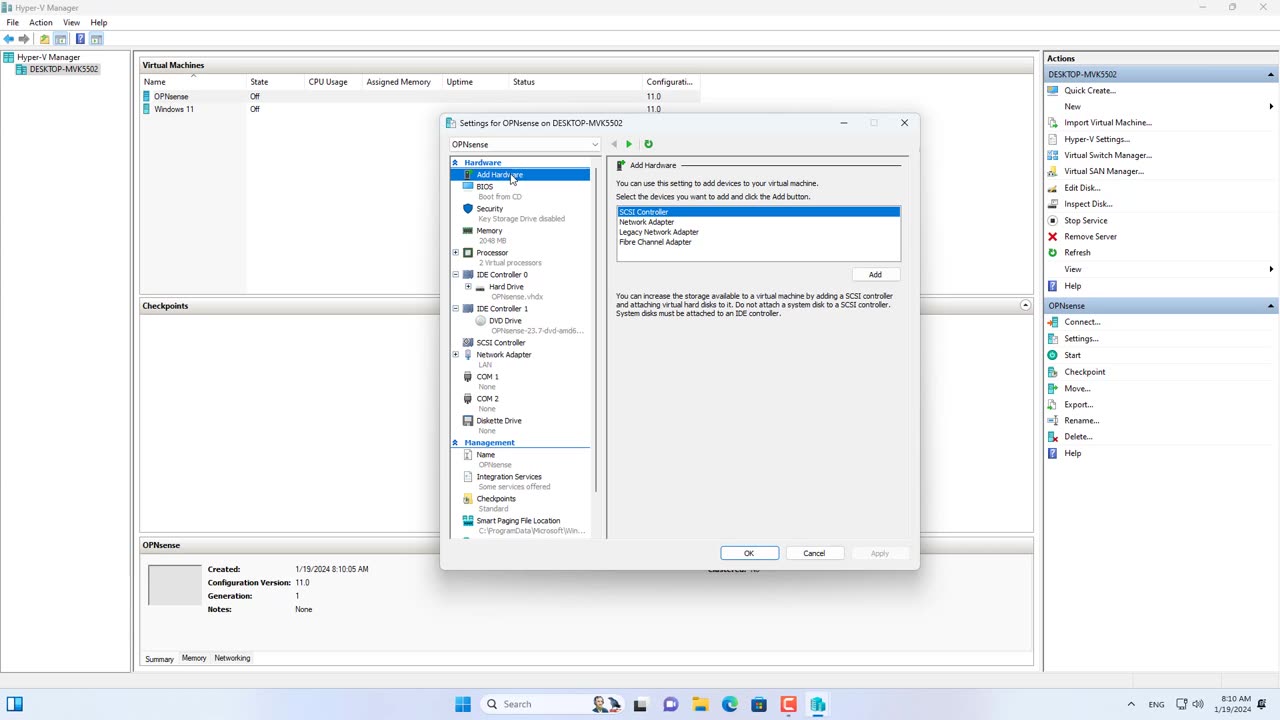Image resolution: width=1280 pixels, height=720 pixels.
Task: Click Cancel in the settings dialog
Action: coord(814,553)
